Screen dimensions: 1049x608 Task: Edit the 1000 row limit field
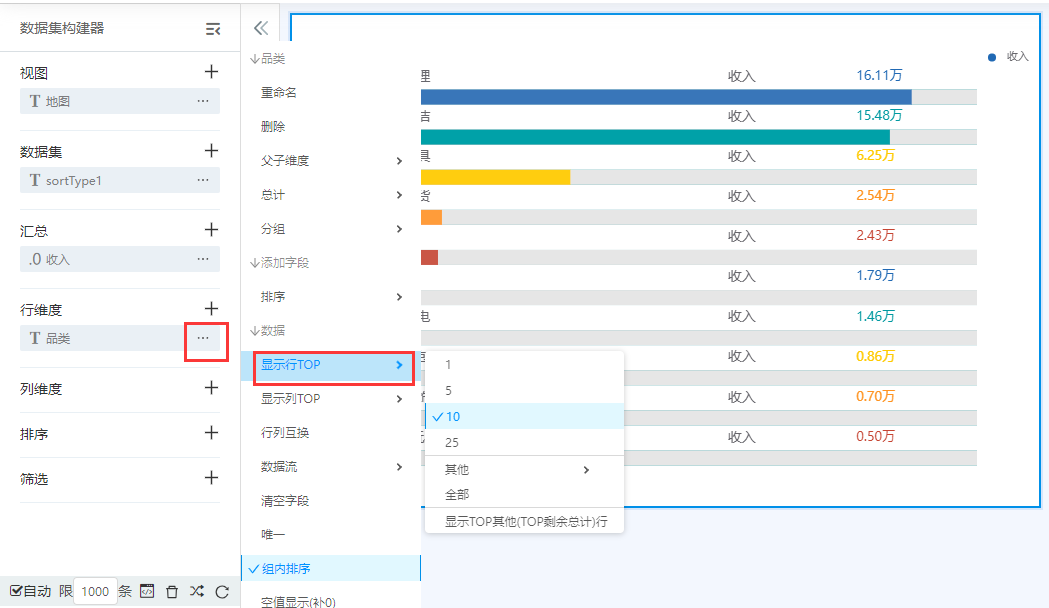pos(95,591)
